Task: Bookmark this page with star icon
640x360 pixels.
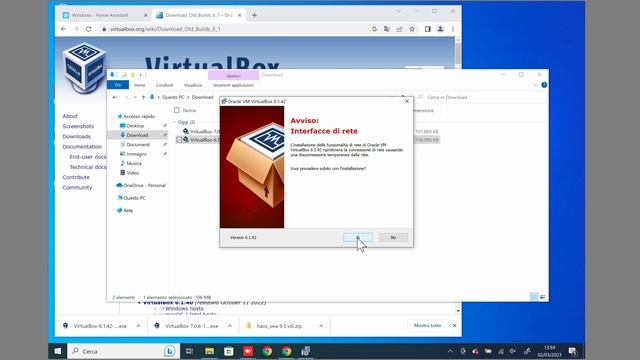Action: tap(412, 29)
